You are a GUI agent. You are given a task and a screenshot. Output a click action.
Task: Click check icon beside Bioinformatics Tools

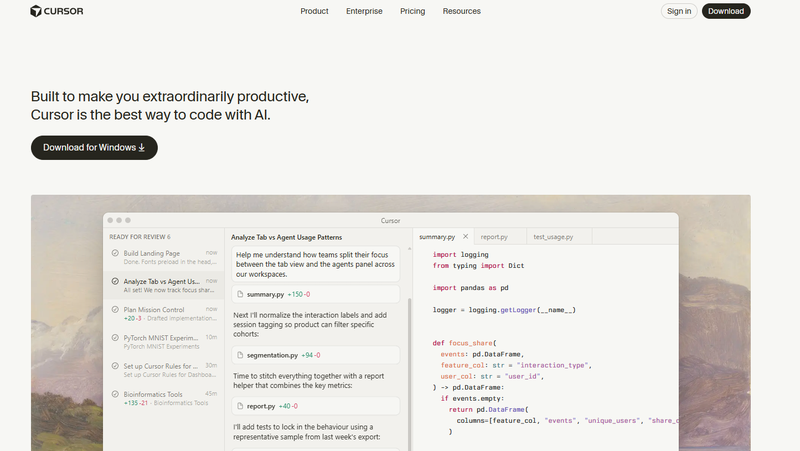click(x=115, y=394)
